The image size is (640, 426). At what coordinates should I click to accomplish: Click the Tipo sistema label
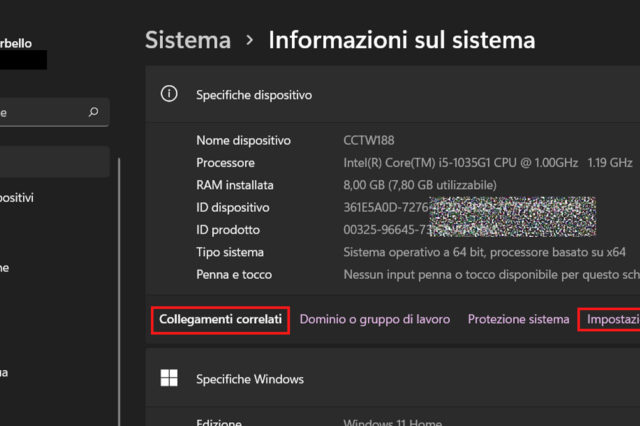pos(230,252)
